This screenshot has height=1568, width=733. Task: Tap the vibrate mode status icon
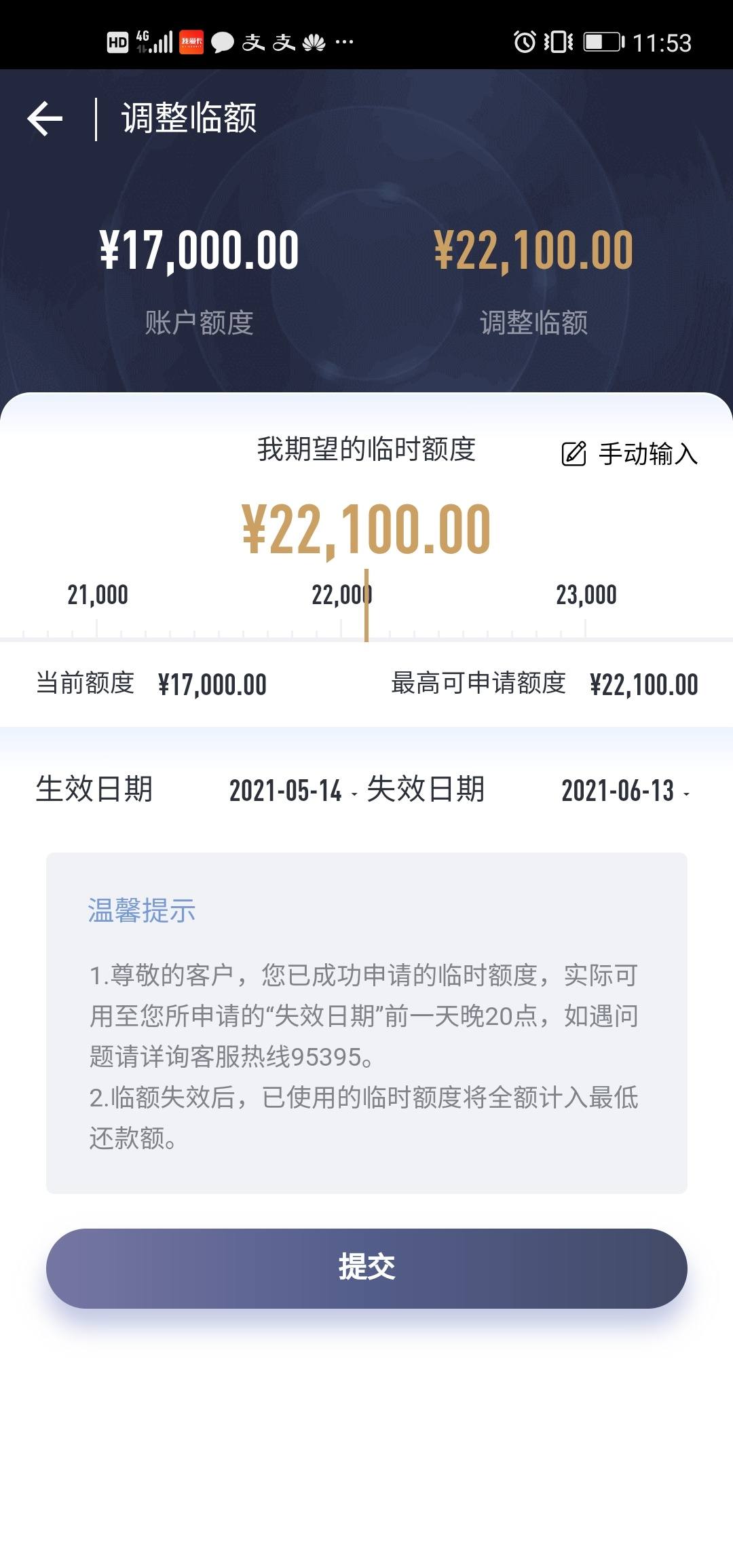coord(558,42)
